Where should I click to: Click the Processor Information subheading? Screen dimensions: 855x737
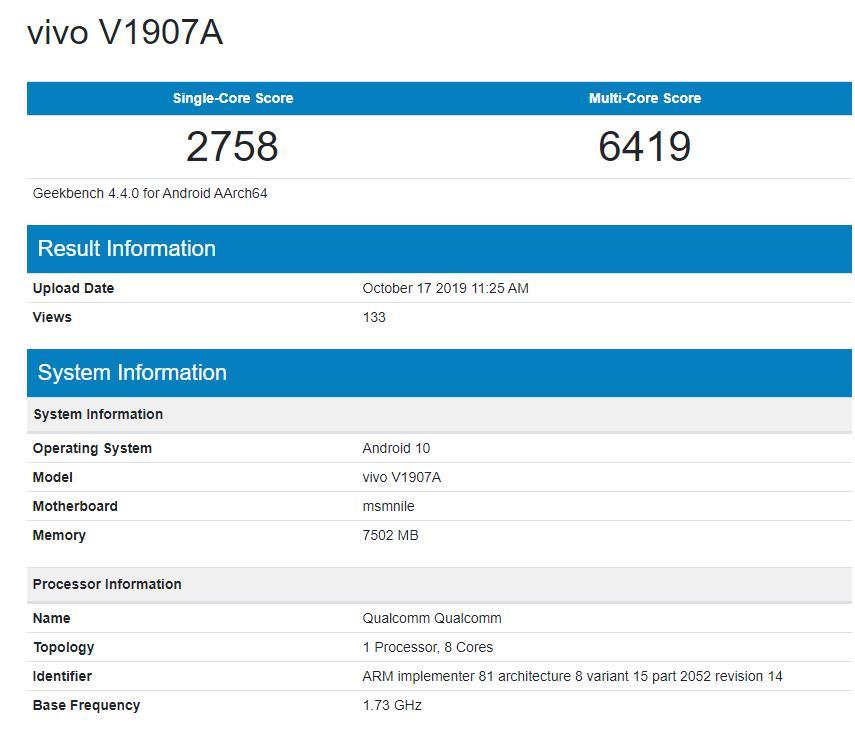click(107, 584)
